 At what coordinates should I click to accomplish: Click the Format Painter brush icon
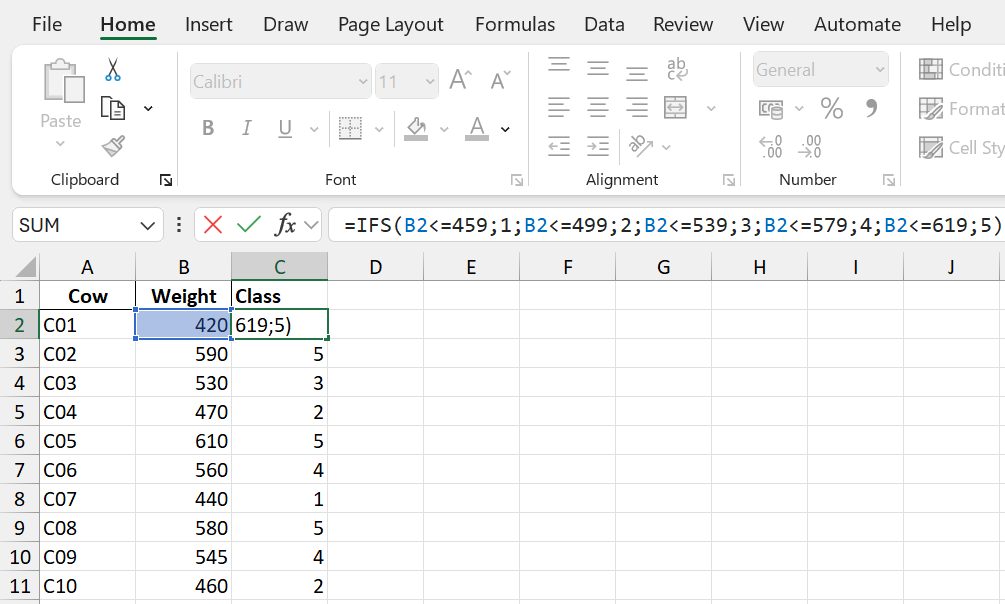[113, 146]
